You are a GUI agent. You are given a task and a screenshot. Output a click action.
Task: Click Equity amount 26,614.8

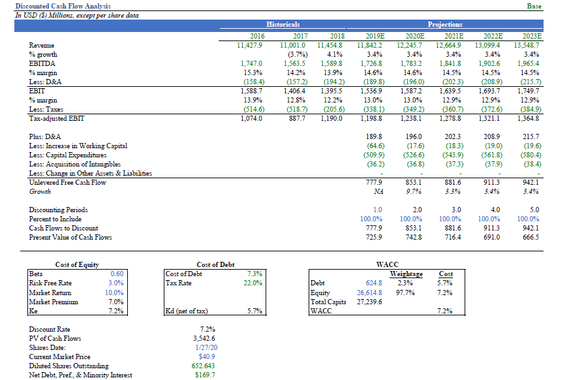click(x=369, y=293)
